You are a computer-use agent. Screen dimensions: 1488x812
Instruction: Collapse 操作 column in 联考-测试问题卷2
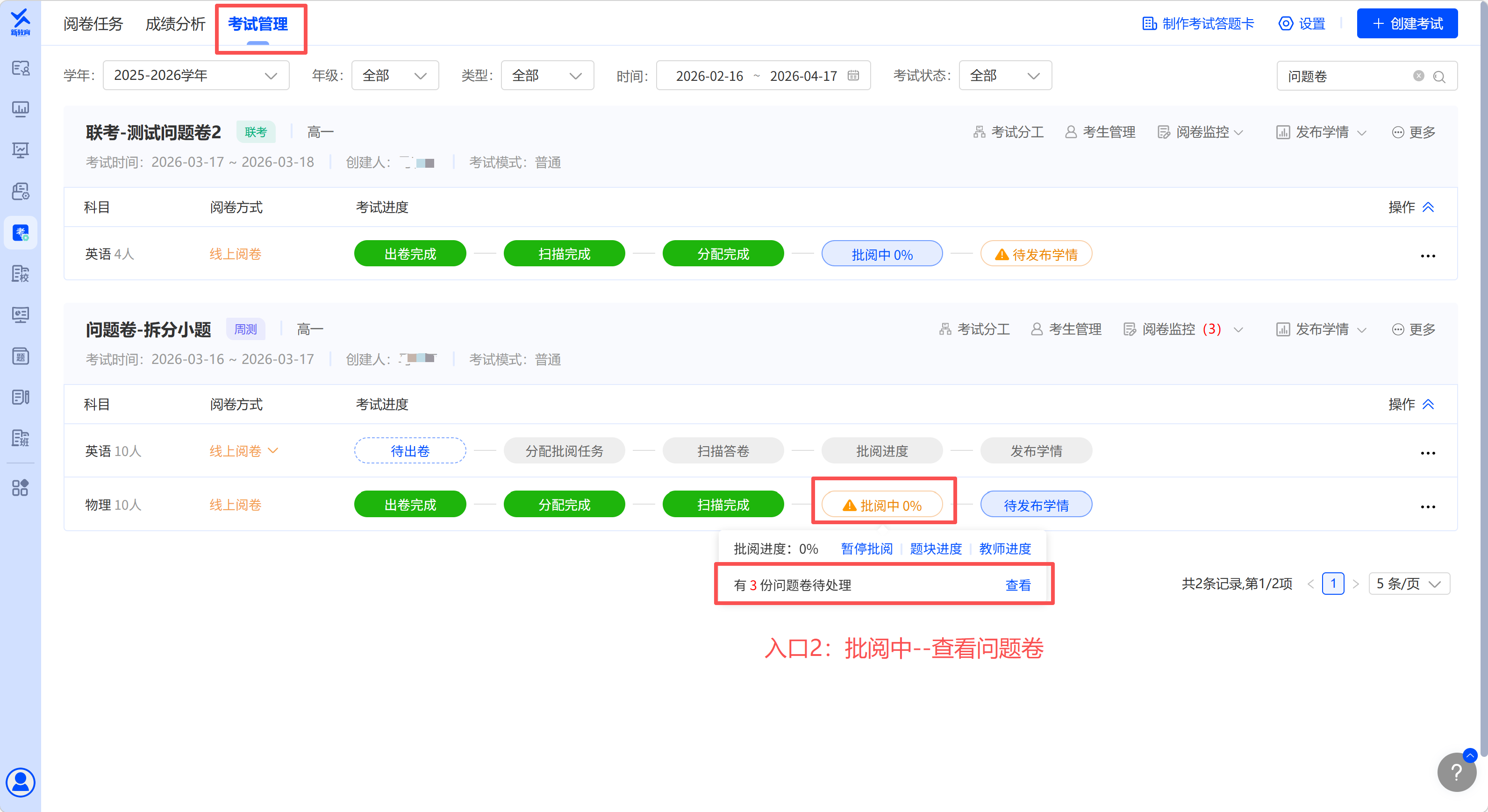click(1428, 207)
